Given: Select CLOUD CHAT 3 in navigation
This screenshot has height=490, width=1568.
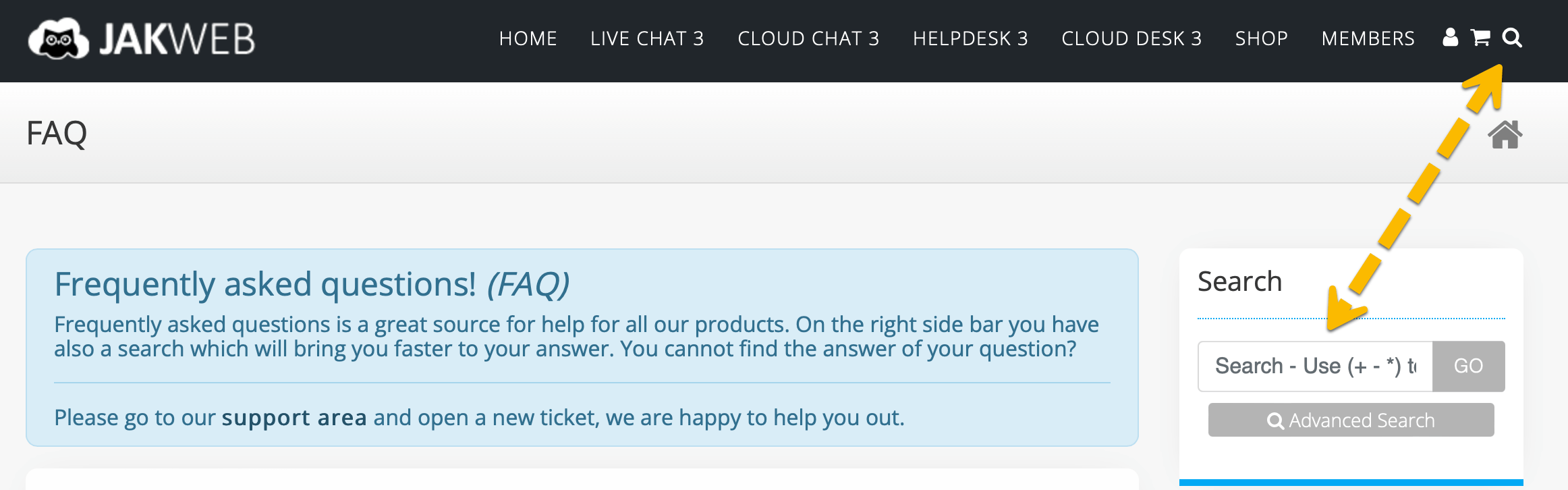Looking at the screenshot, I should pos(808,38).
